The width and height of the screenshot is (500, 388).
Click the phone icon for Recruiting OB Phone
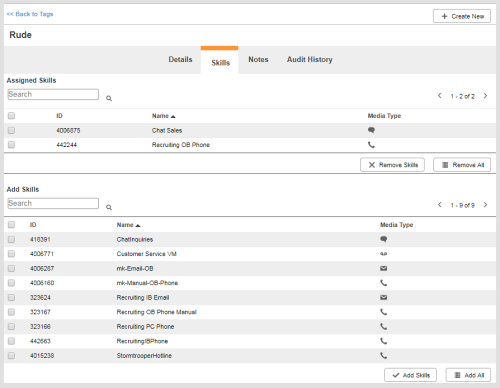pos(371,145)
